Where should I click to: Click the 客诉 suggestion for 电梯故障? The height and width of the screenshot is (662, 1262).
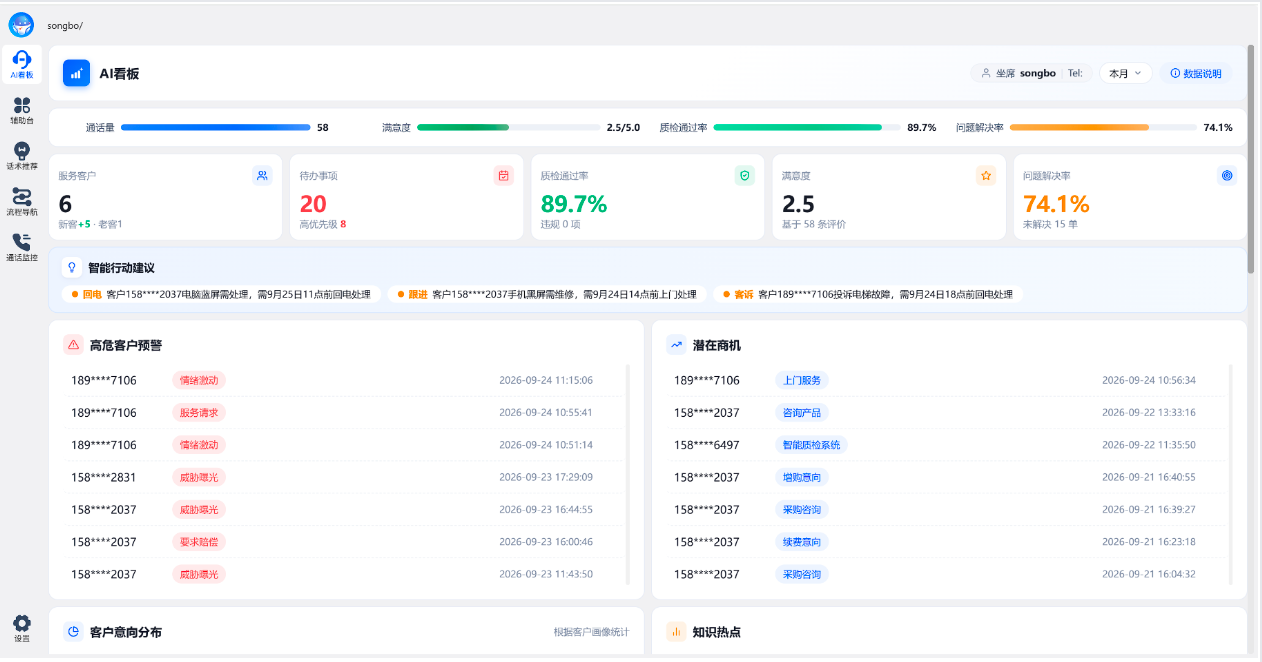[x=868, y=295]
